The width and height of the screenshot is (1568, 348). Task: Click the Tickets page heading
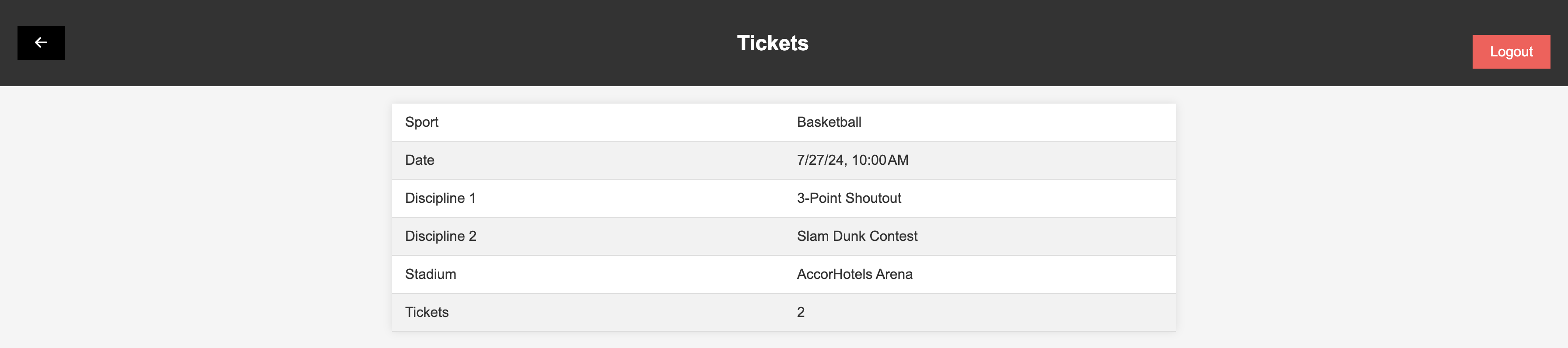pyautogui.click(x=772, y=43)
